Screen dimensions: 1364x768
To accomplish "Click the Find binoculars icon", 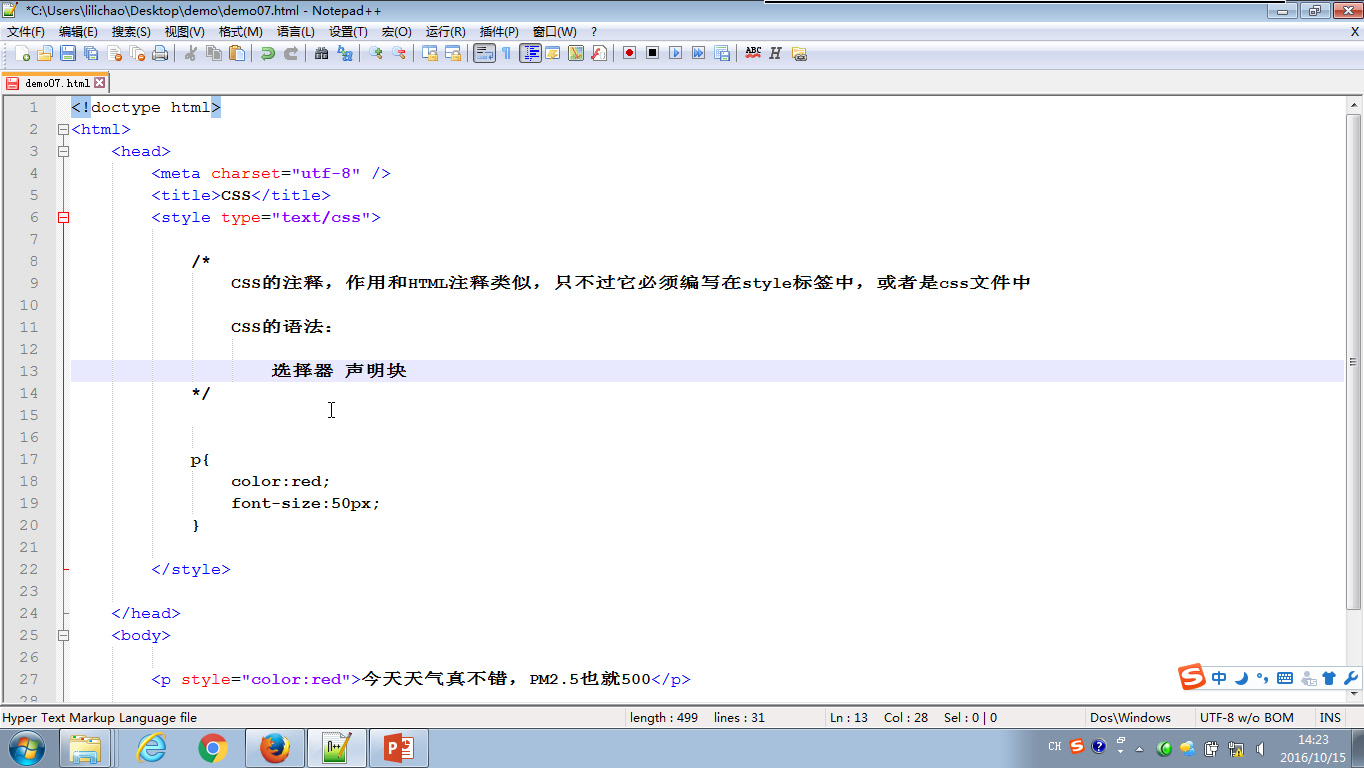I will [322, 53].
